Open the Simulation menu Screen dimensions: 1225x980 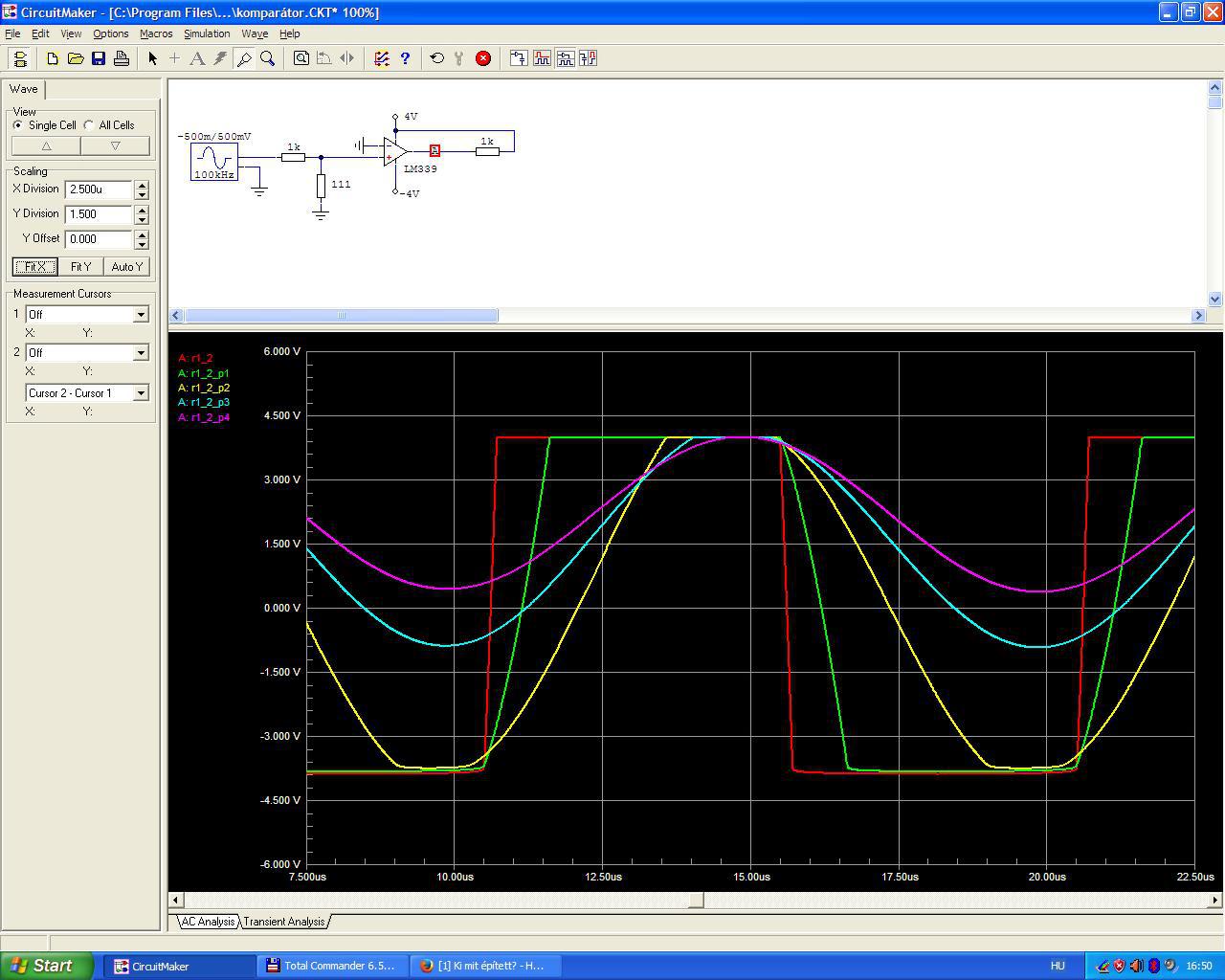(x=207, y=33)
